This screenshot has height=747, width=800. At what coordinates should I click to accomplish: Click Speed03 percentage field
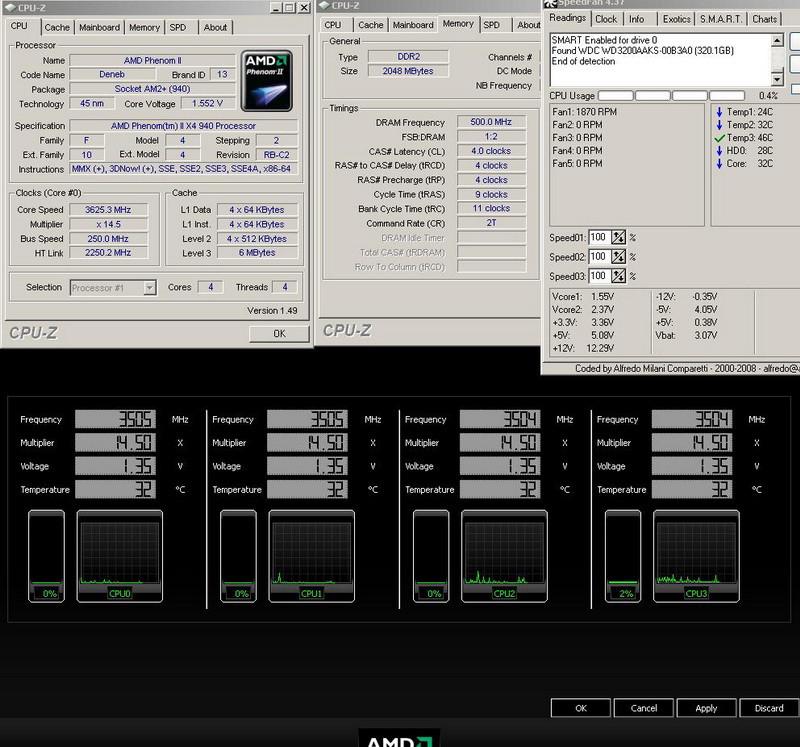[599, 276]
